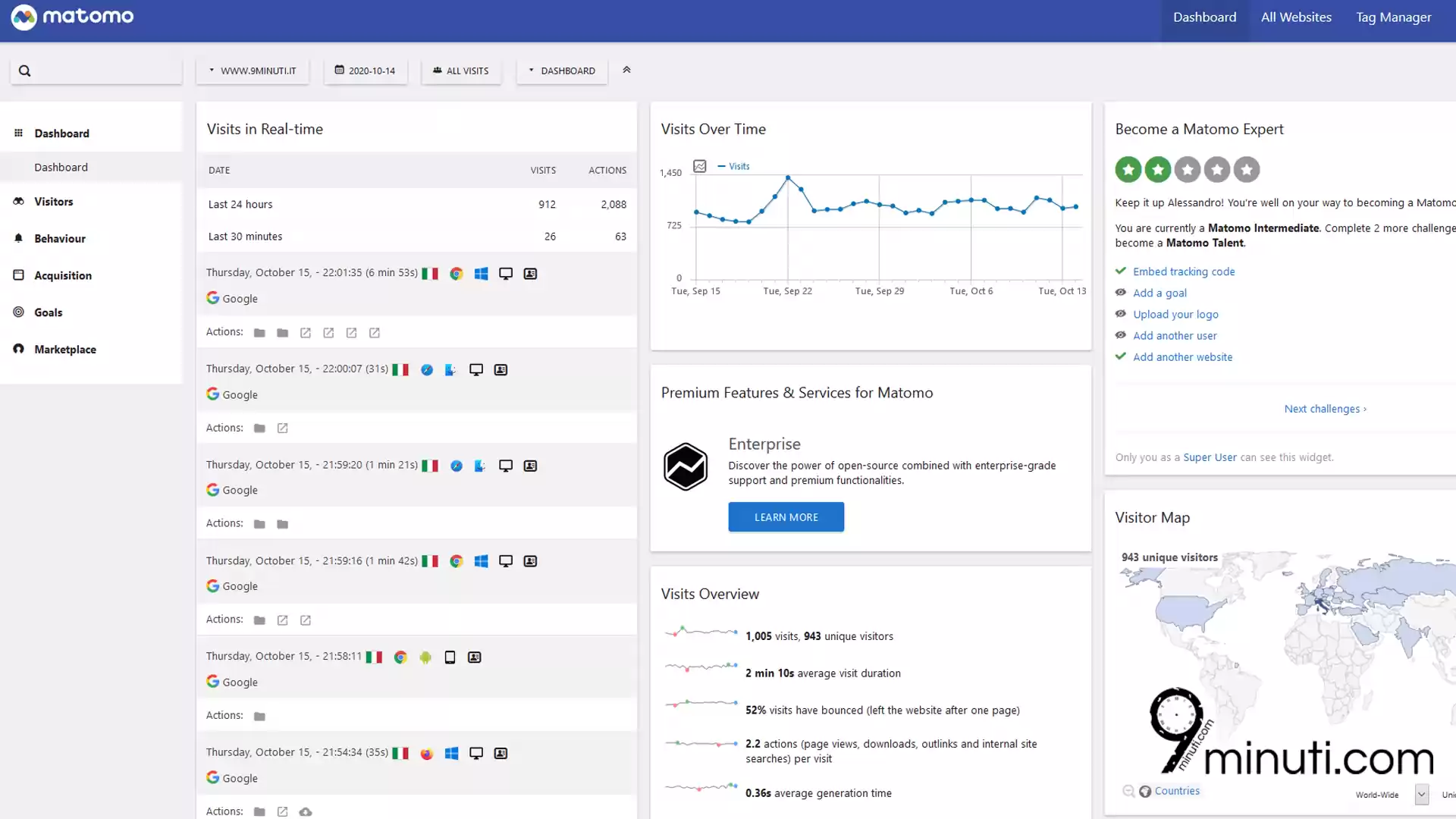Open the chart metrics picker icon in Visits Over Time

point(700,166)
